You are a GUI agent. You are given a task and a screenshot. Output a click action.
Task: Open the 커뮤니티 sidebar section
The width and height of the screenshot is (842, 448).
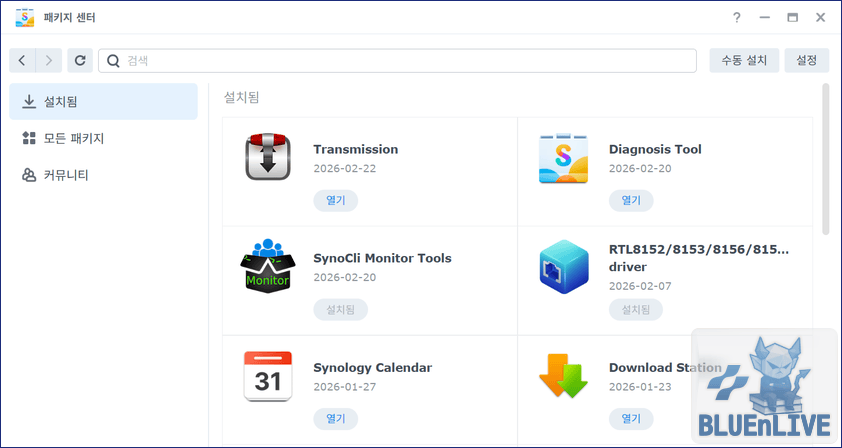click(103, 176)
